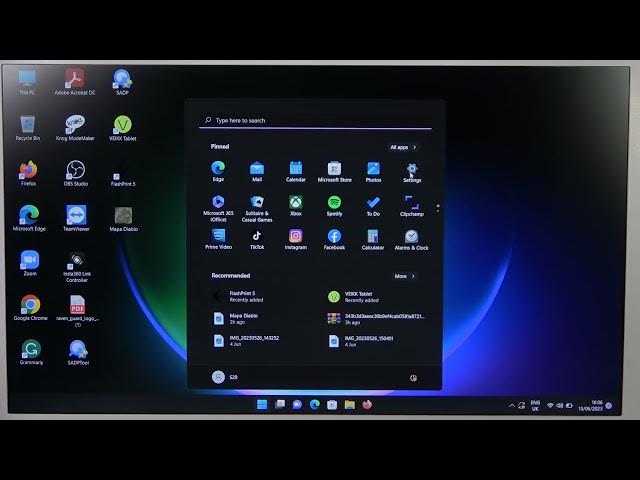The height and width of the screenshot is (480, 640).
Task: Open TikTok in pinned apps
Action: point(257,238)
